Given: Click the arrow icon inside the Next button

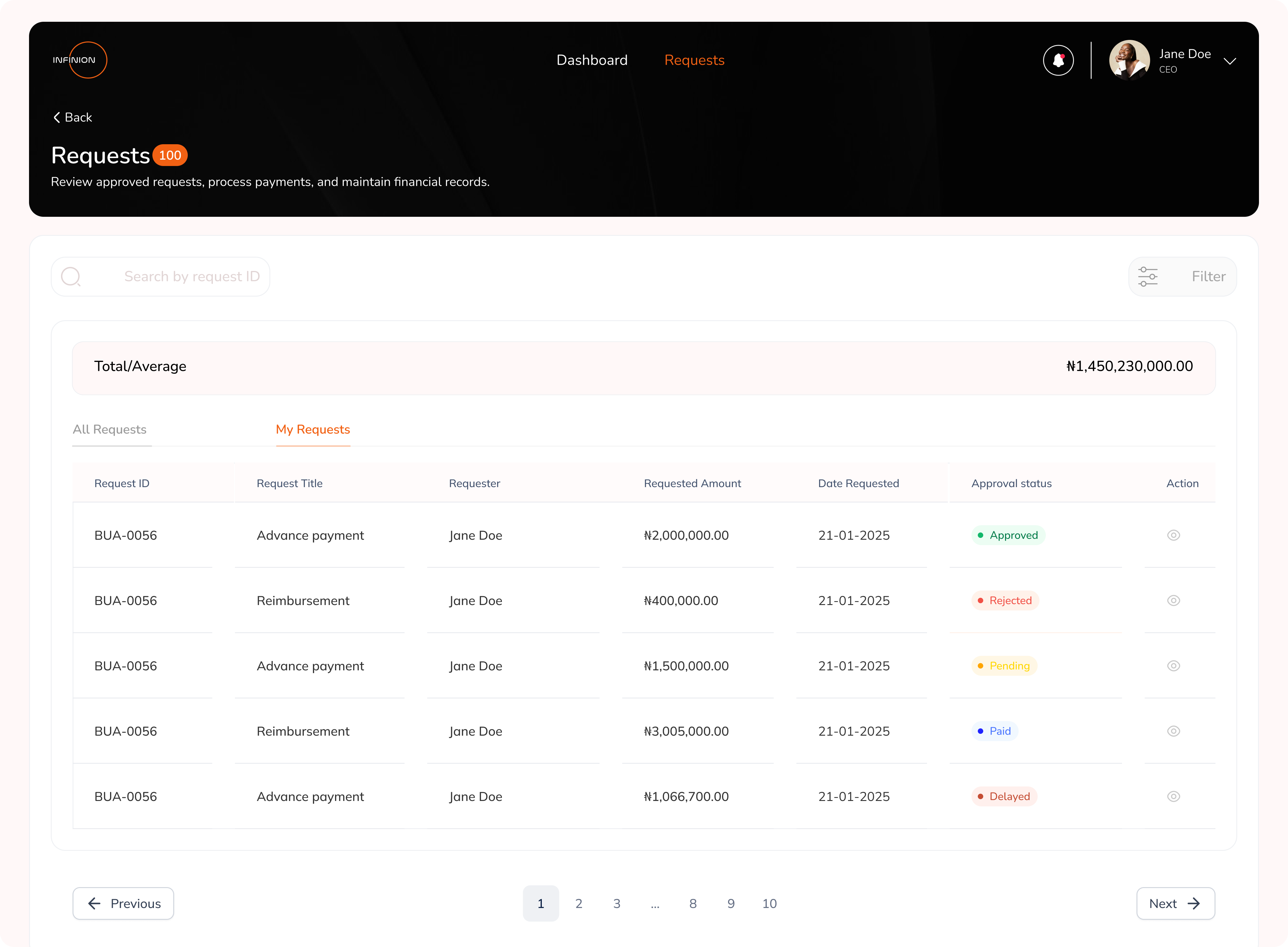Looking at the screenshot, I should coord(1195,903).
